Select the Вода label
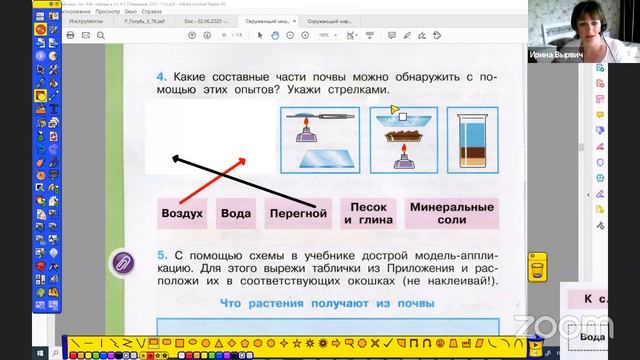640x360 pixels. coord(236,213)
